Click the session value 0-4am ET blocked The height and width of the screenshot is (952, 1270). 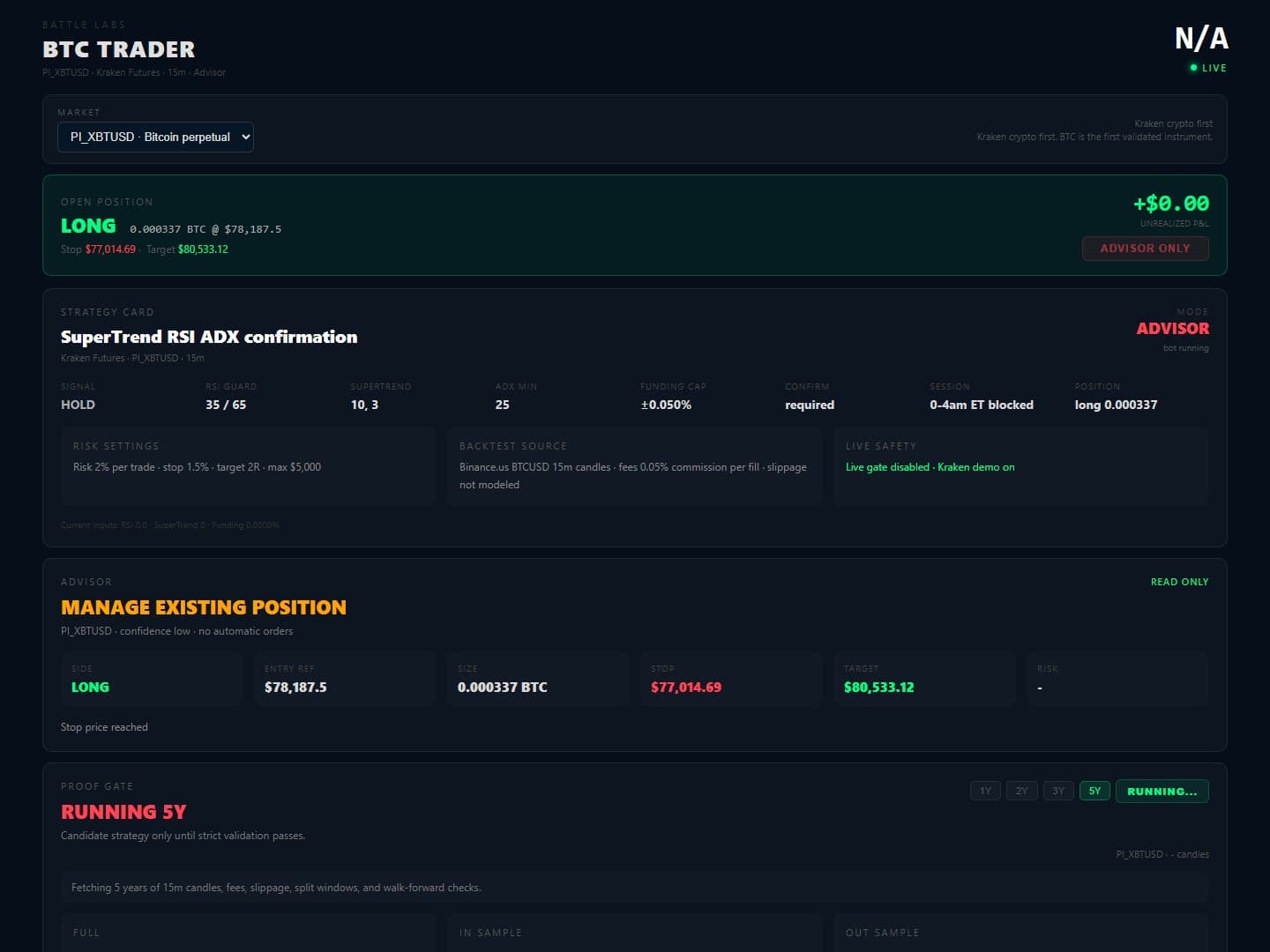(x=982, y=405)
